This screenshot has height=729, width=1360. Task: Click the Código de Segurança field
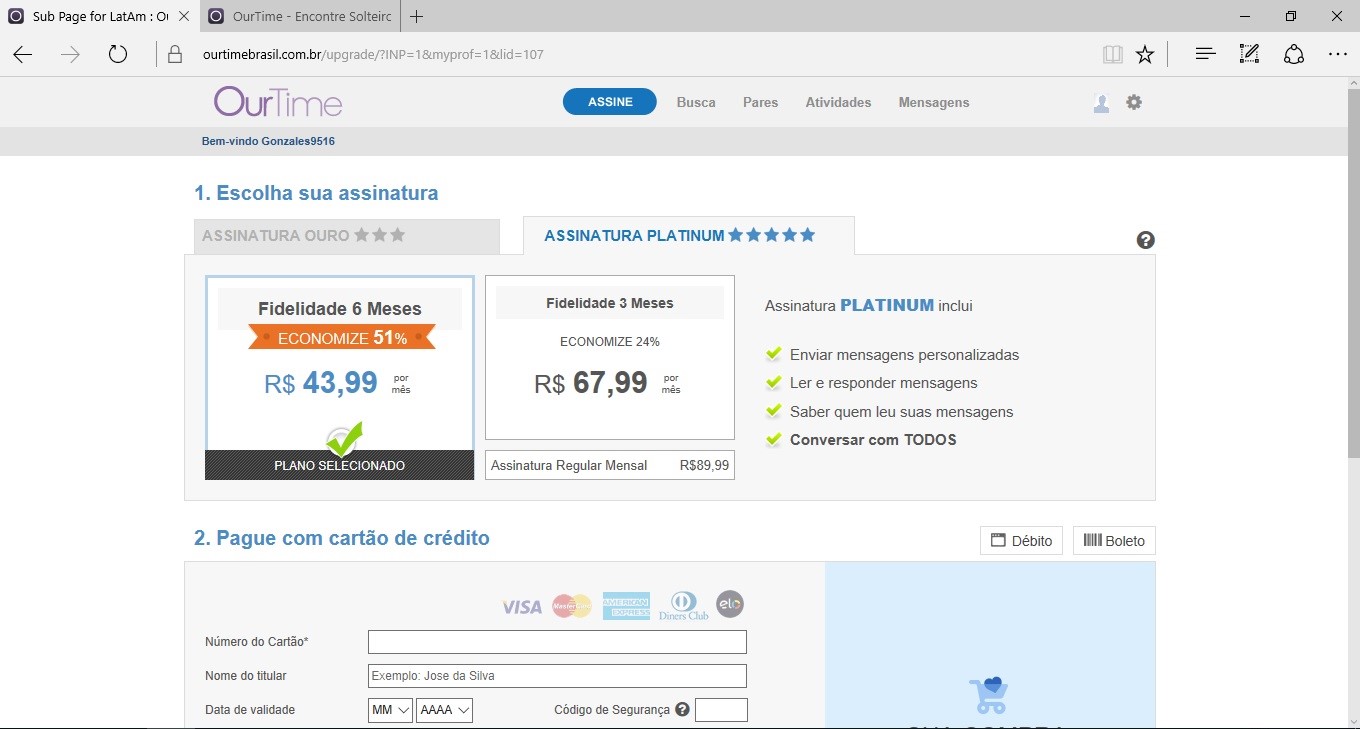[721, 710]
